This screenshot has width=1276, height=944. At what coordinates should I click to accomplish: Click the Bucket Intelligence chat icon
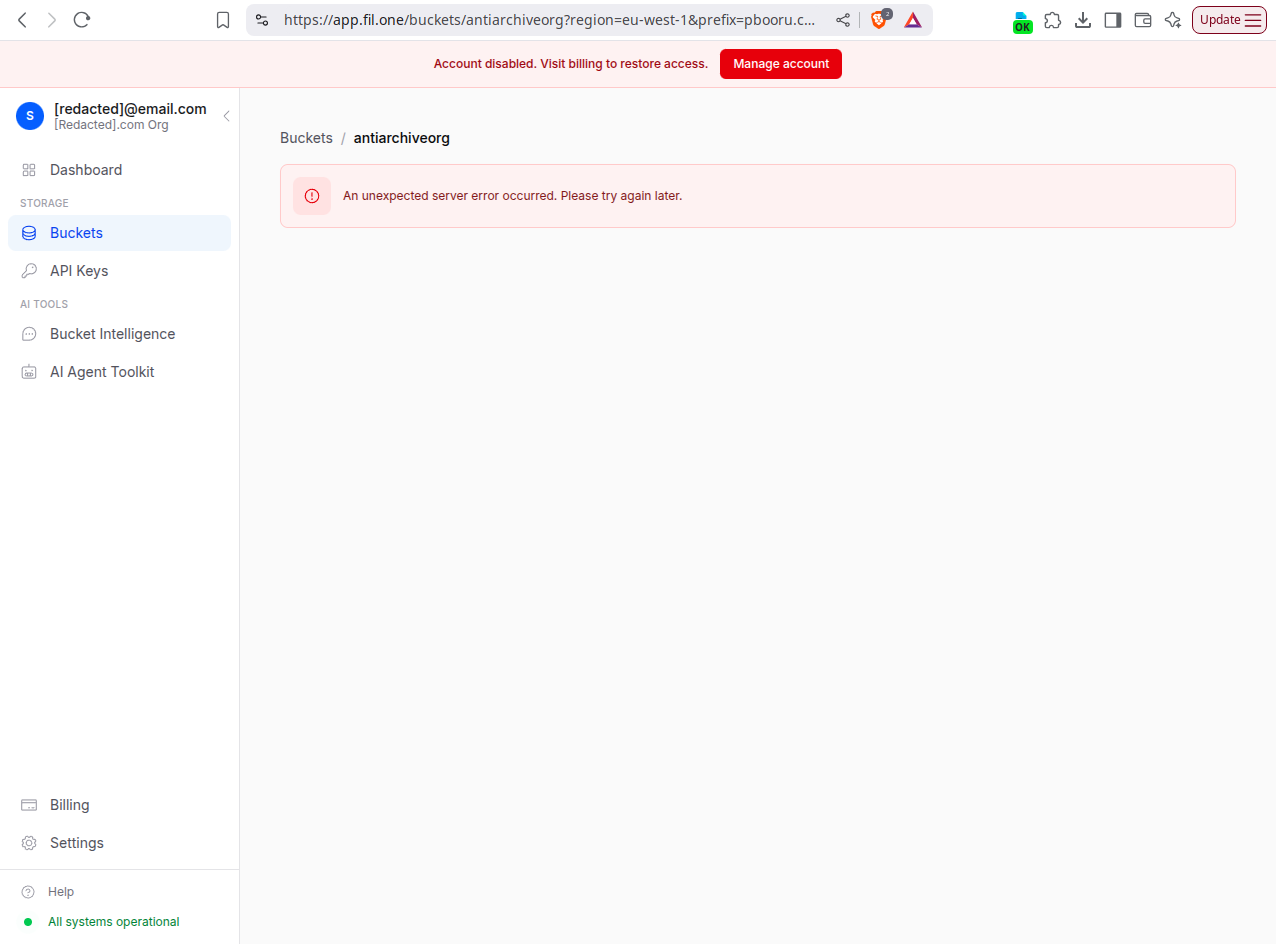coord(29,334)
